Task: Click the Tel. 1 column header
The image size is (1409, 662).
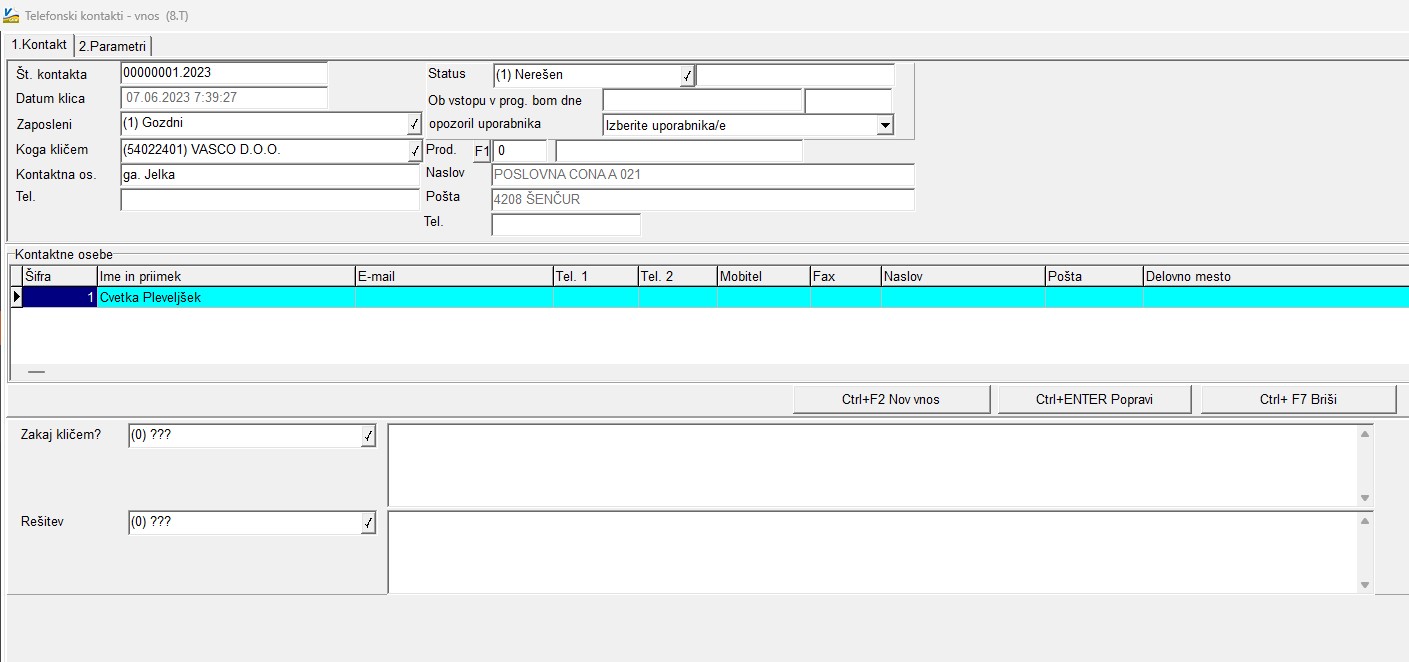Action: pyautogui.click(x=595, y=276)
